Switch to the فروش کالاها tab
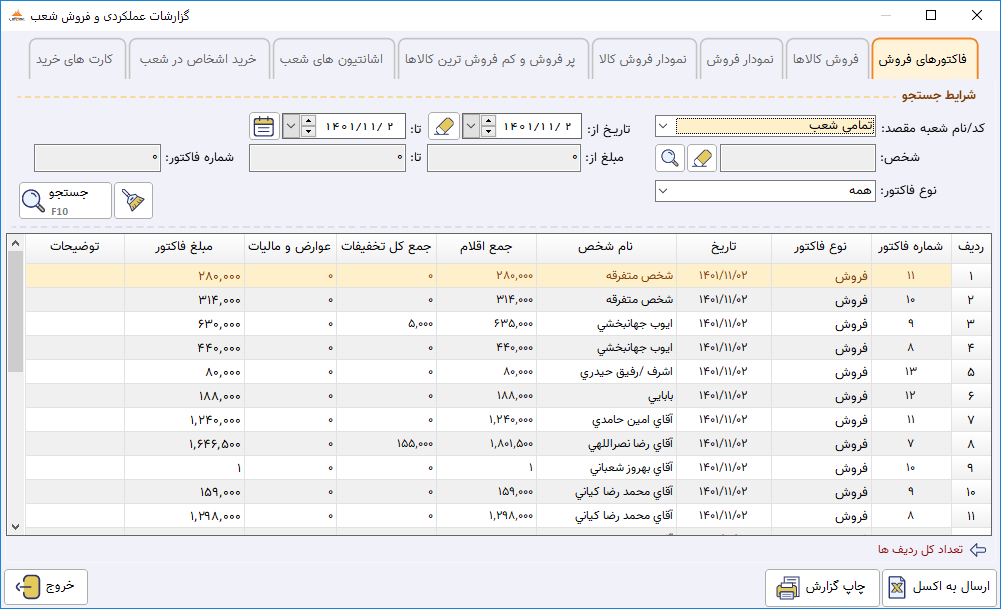 pos(826,59)
